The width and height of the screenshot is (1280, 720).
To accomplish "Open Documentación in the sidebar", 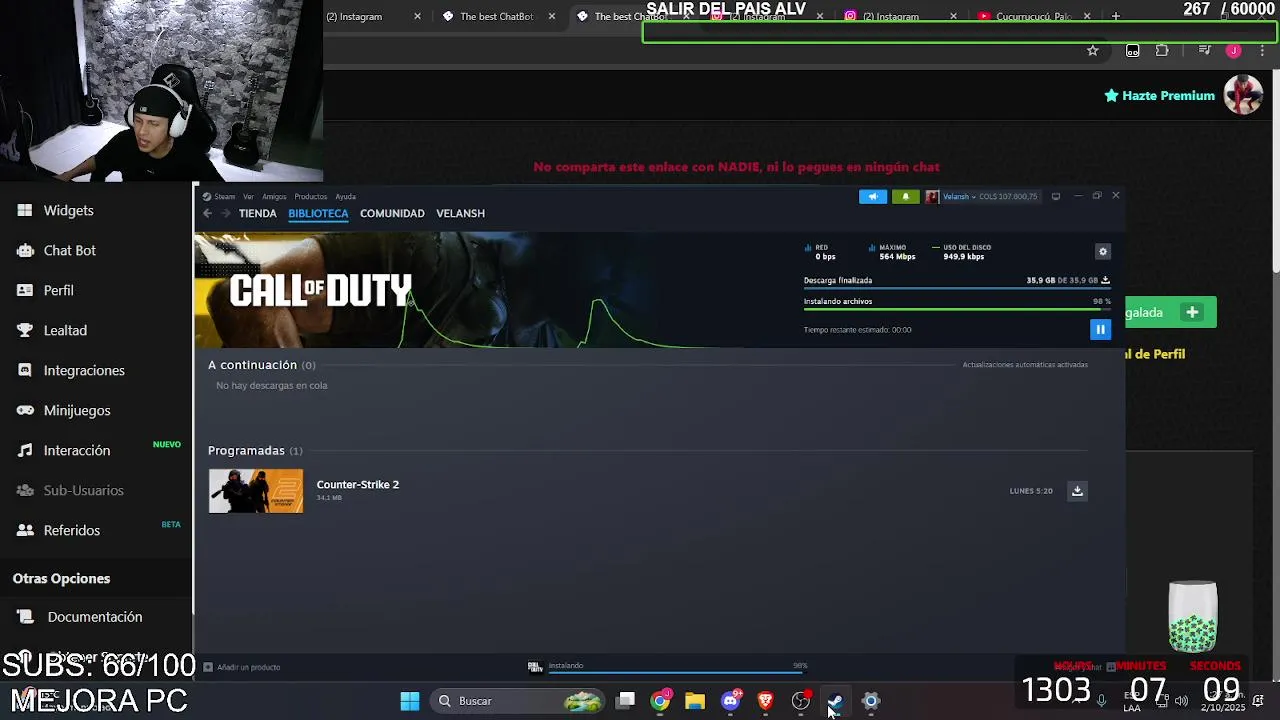I will tap(94, 617).
